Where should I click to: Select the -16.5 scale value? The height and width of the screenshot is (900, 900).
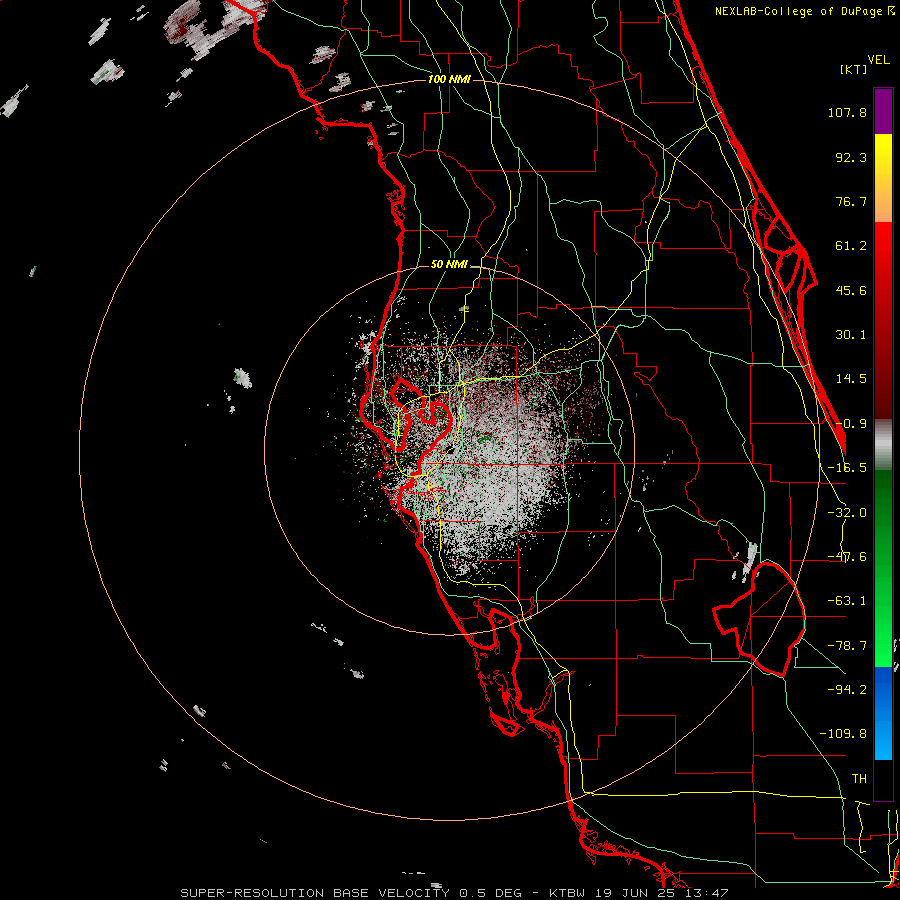[847, 468]
